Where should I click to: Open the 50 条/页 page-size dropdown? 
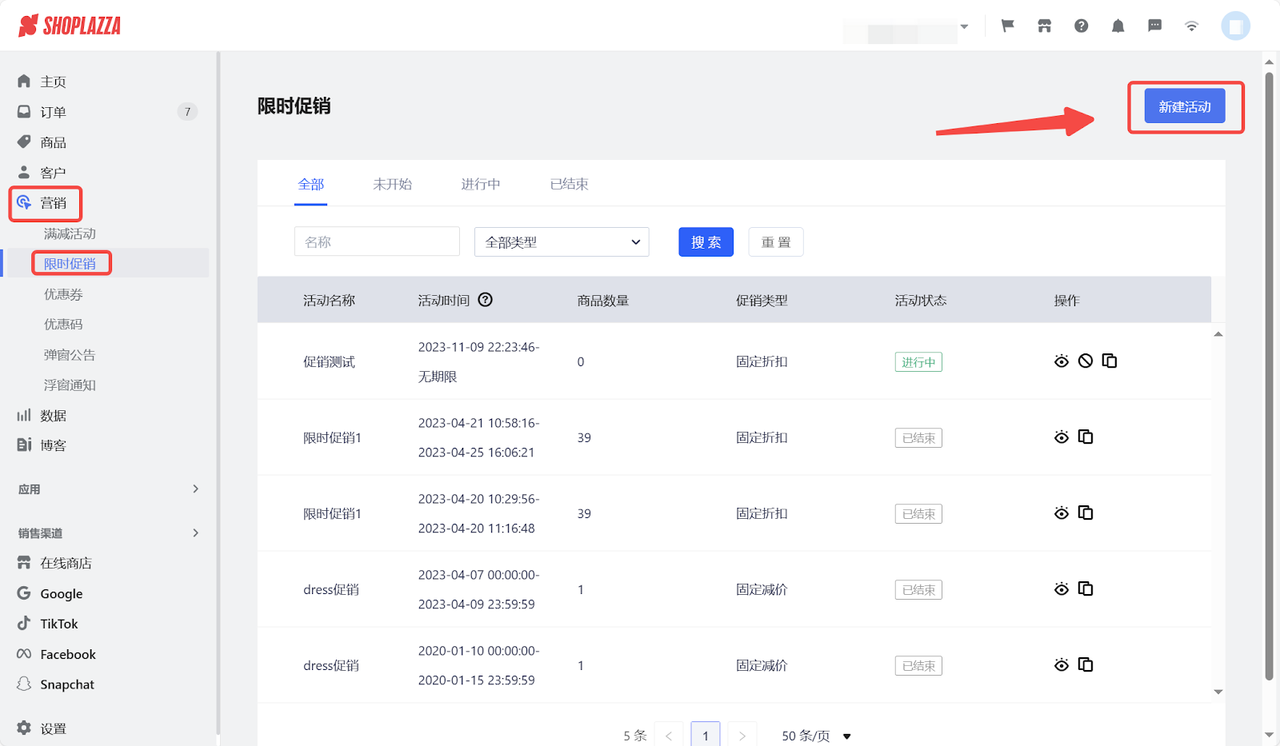click(815, 734)
